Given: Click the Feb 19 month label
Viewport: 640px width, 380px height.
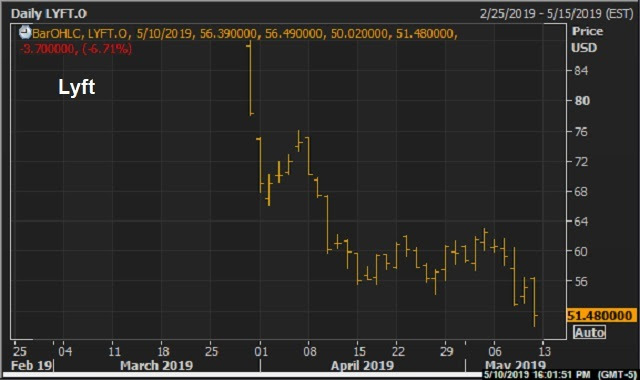Looking at the screenshot, I should pyautogui.click(x=32, y=365).
